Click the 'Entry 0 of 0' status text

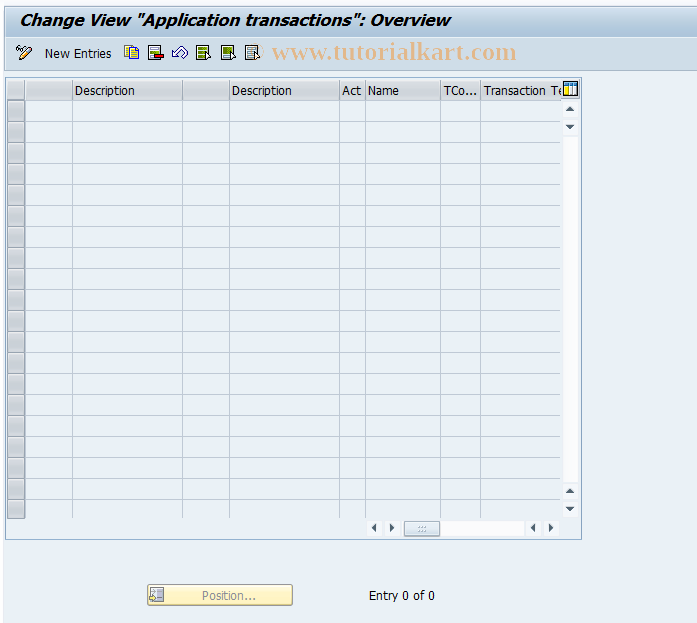(402, 595)
